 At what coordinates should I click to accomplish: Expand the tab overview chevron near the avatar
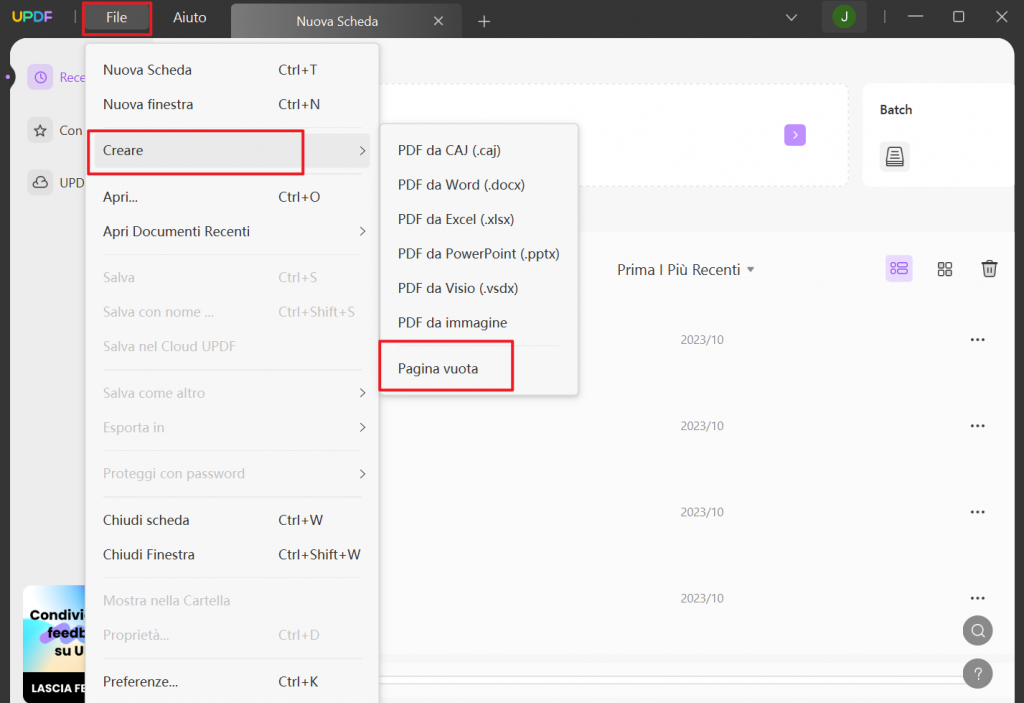coord(791,17)
